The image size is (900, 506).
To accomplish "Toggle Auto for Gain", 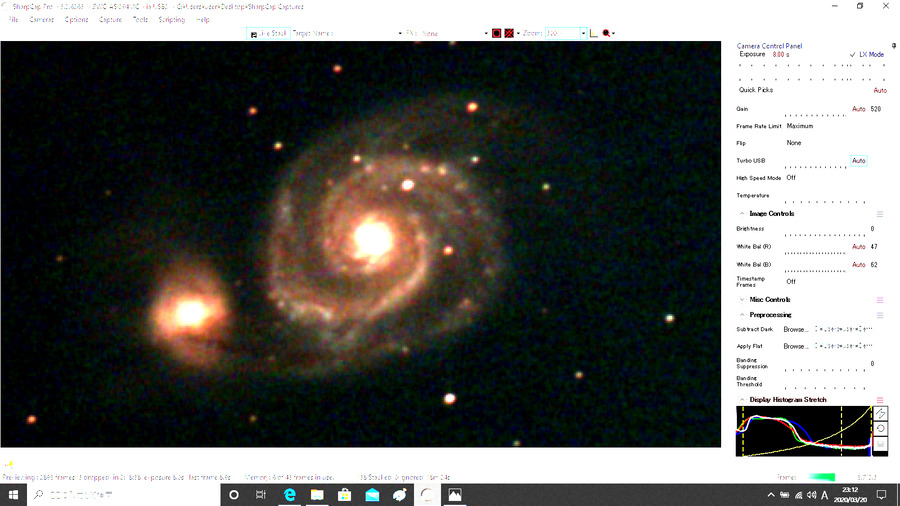I will click(858, 109).
